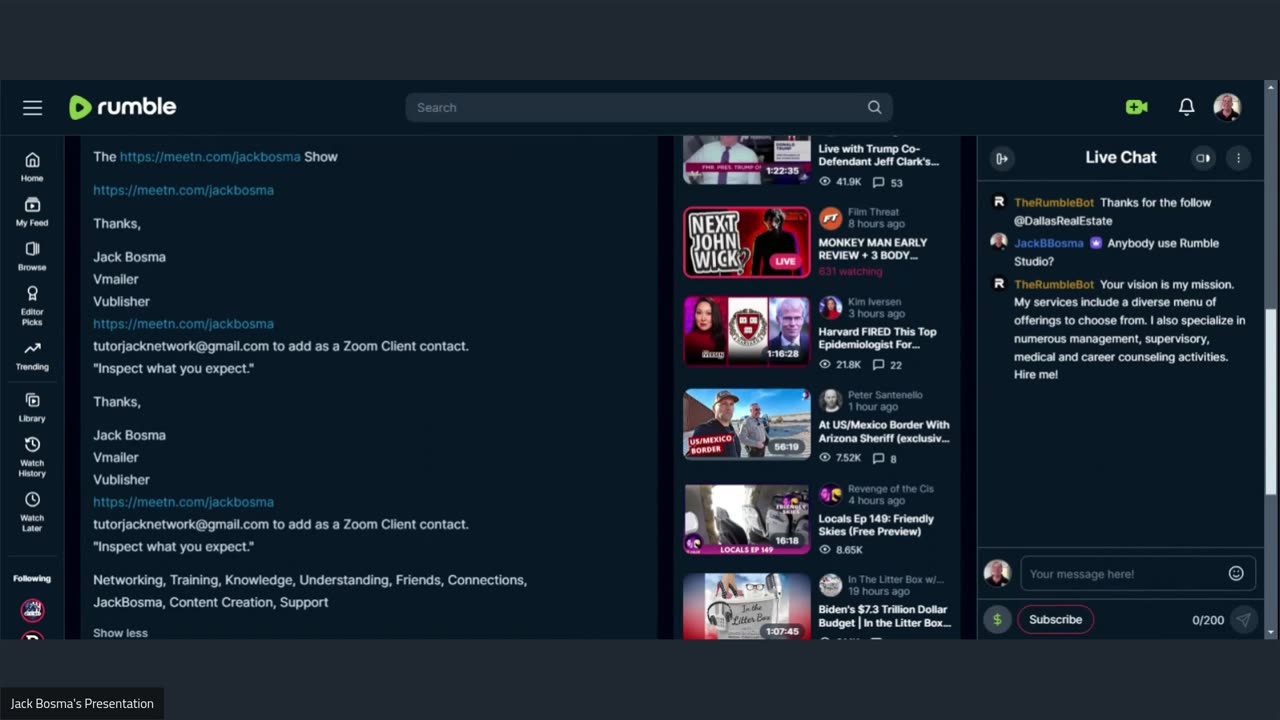
Task: Collapse description with Show less
Action: coord(120,633)
